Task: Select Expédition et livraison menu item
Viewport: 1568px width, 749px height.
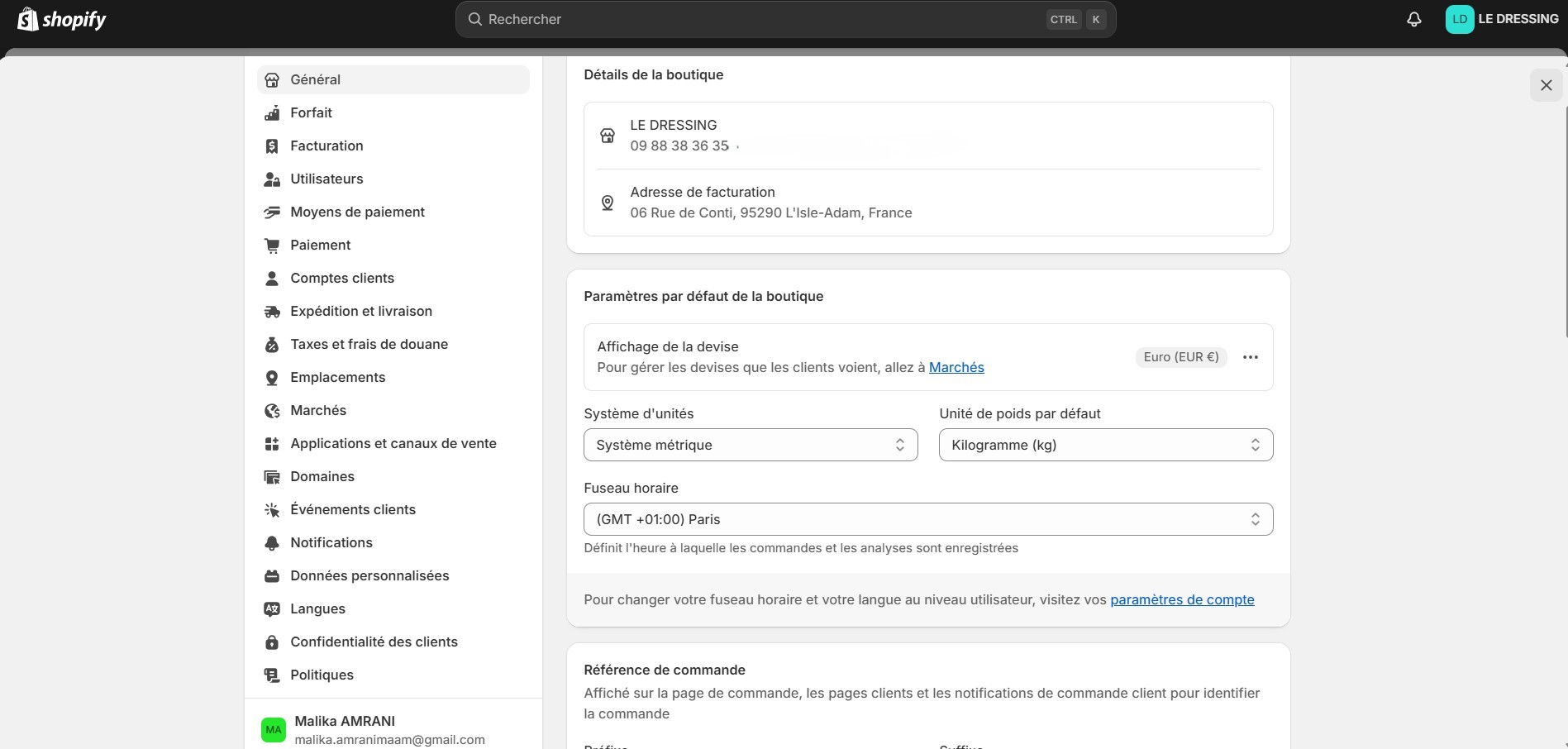Action: [393, 311]
